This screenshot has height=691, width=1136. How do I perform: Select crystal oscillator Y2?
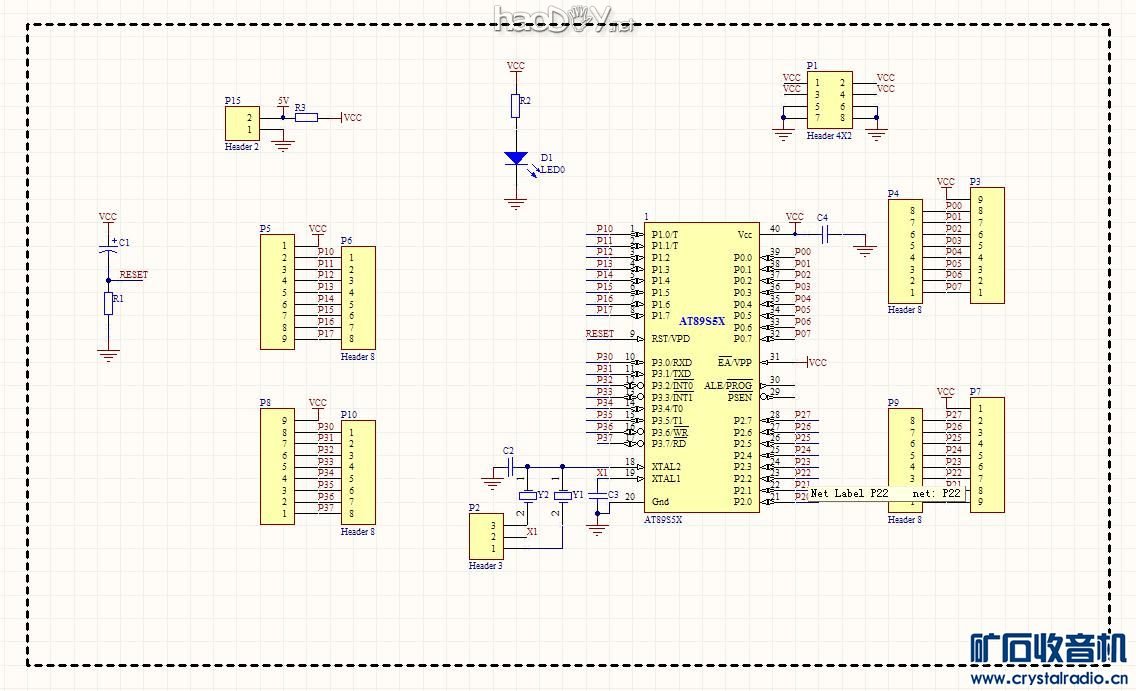pyautogui.click(x=527, y=496)
